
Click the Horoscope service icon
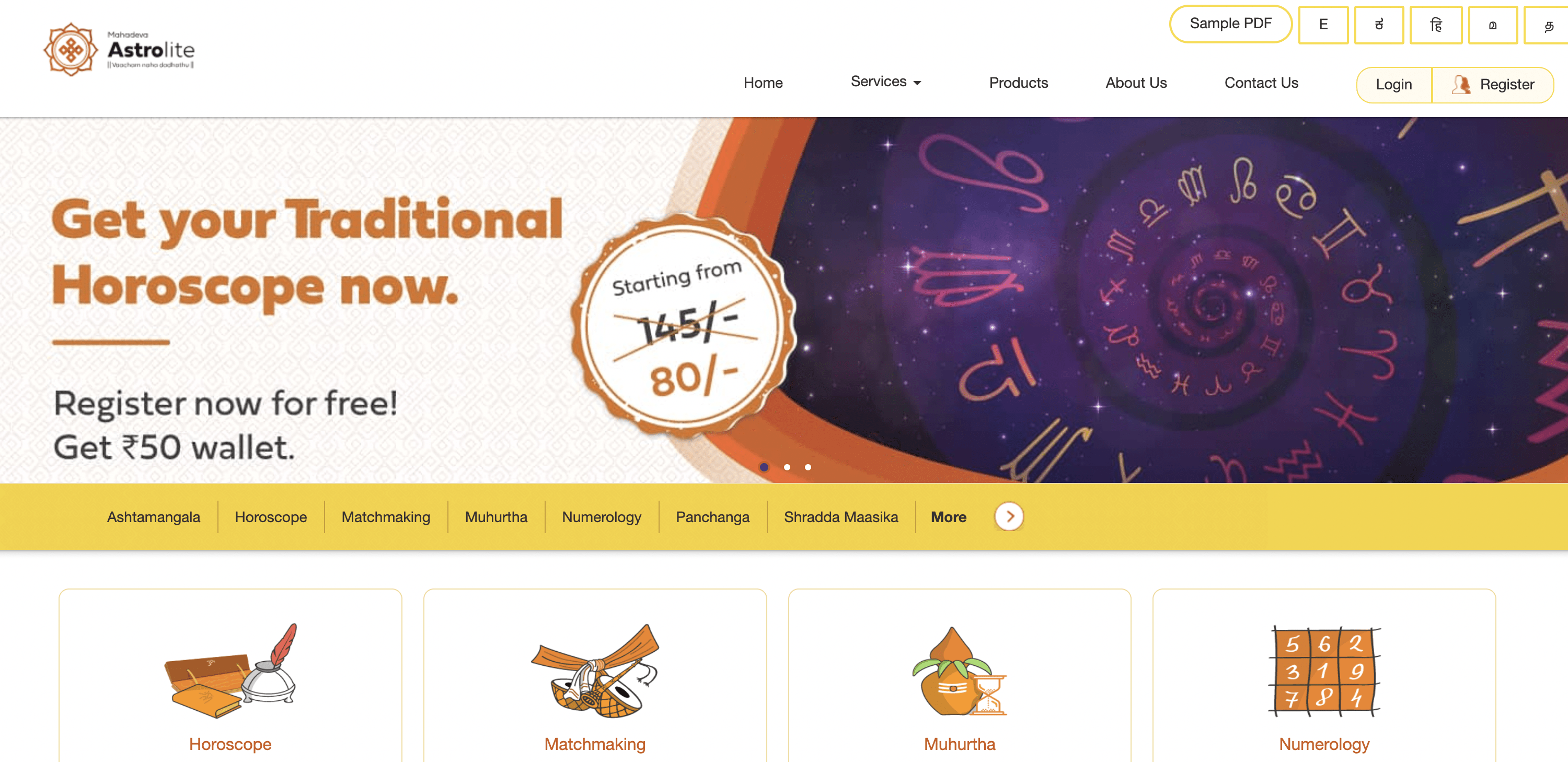click(230, 665)
